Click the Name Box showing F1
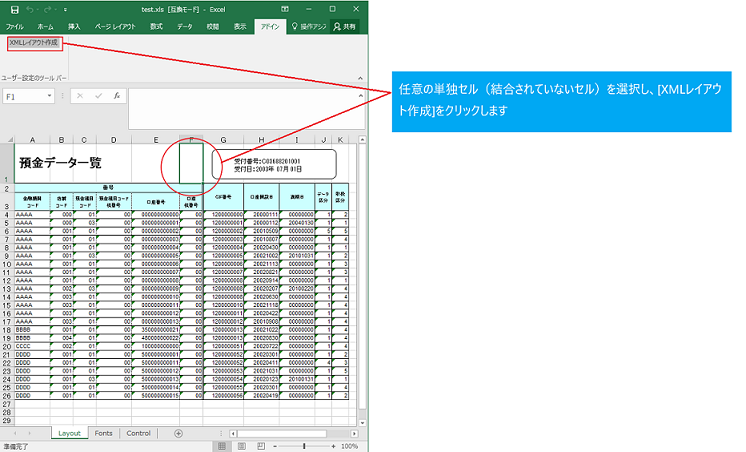The width and height of the screenshot is (746, 452). (25, 97)
